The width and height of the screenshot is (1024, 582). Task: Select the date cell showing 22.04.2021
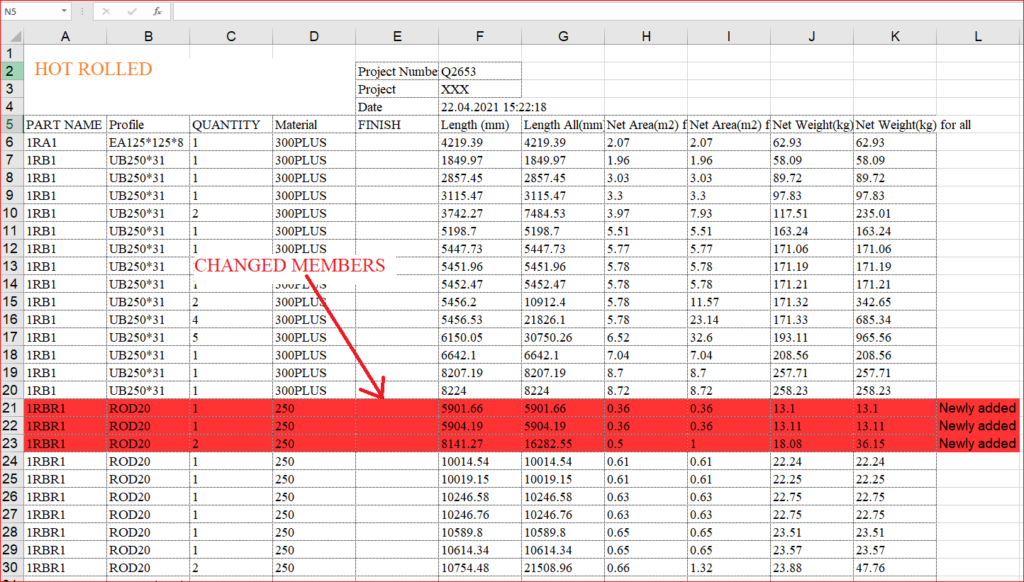479,106
